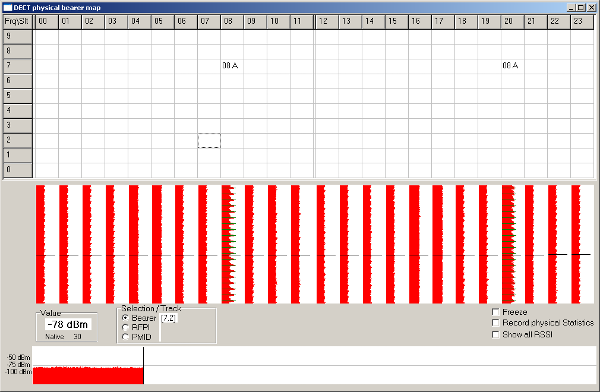Click frequency row header 0
The image size is (600, 392).
tap(18, 170)
